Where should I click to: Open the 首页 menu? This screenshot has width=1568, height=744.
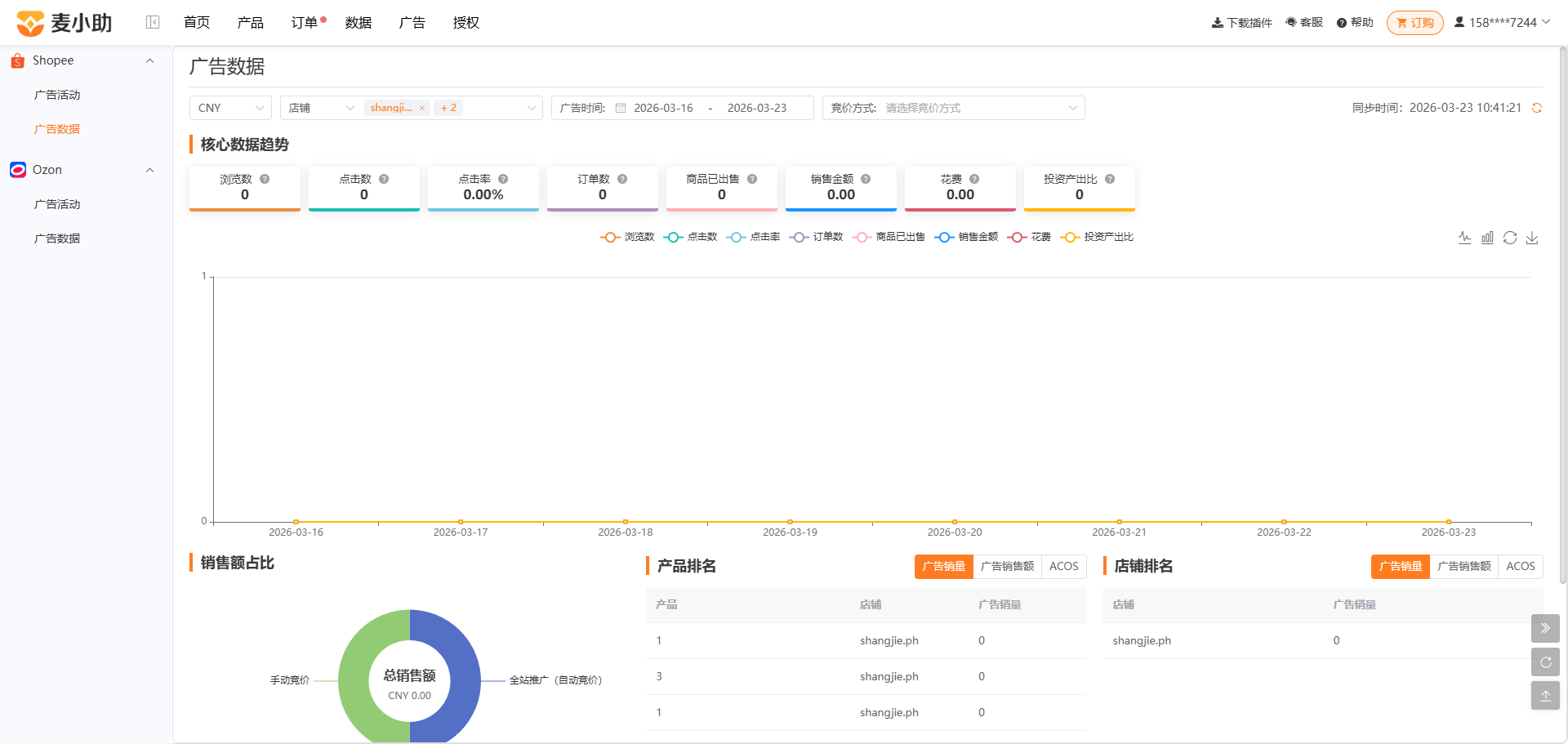point(197,22)
